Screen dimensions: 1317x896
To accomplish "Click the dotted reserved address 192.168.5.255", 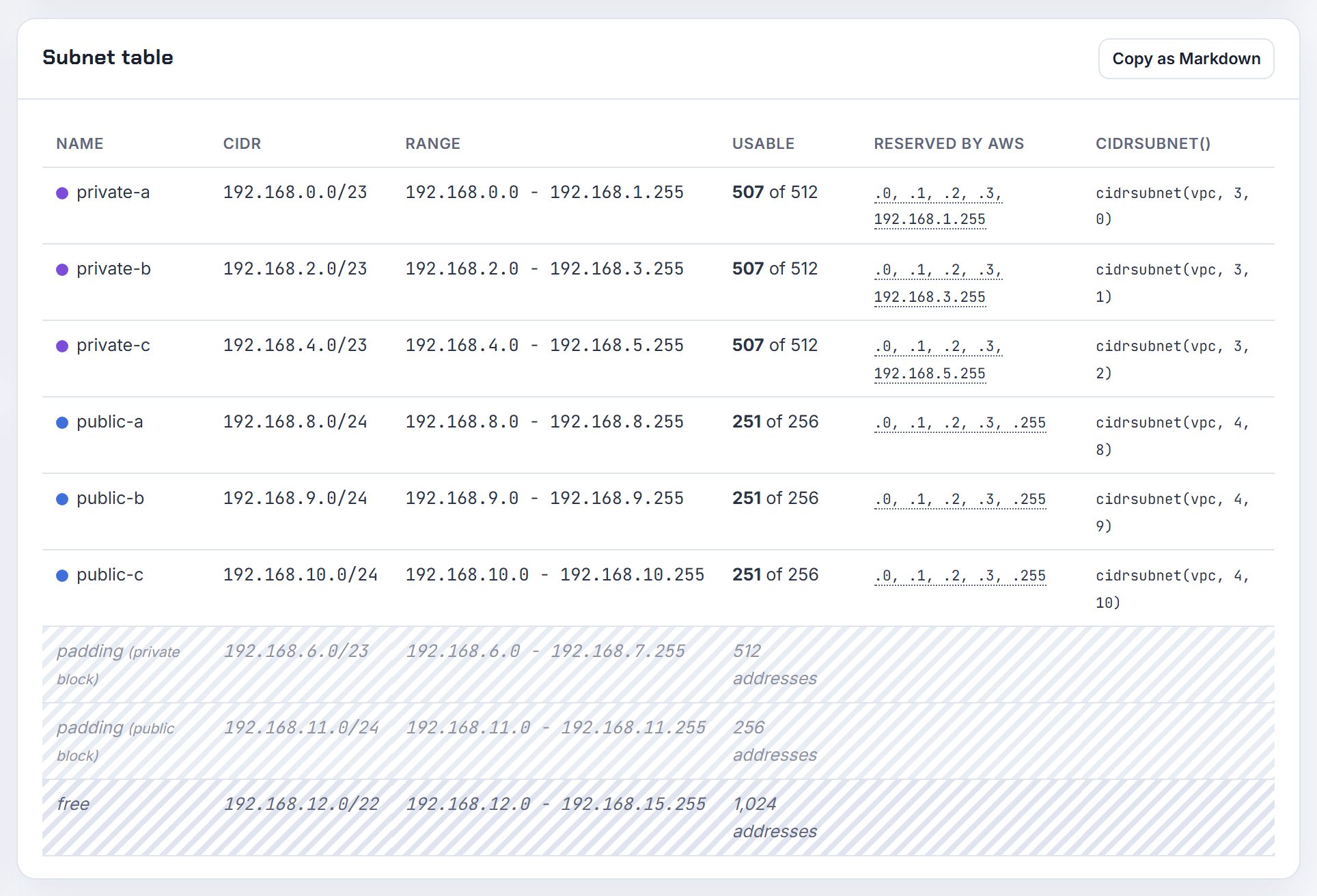I will click(x=930, y=374).
